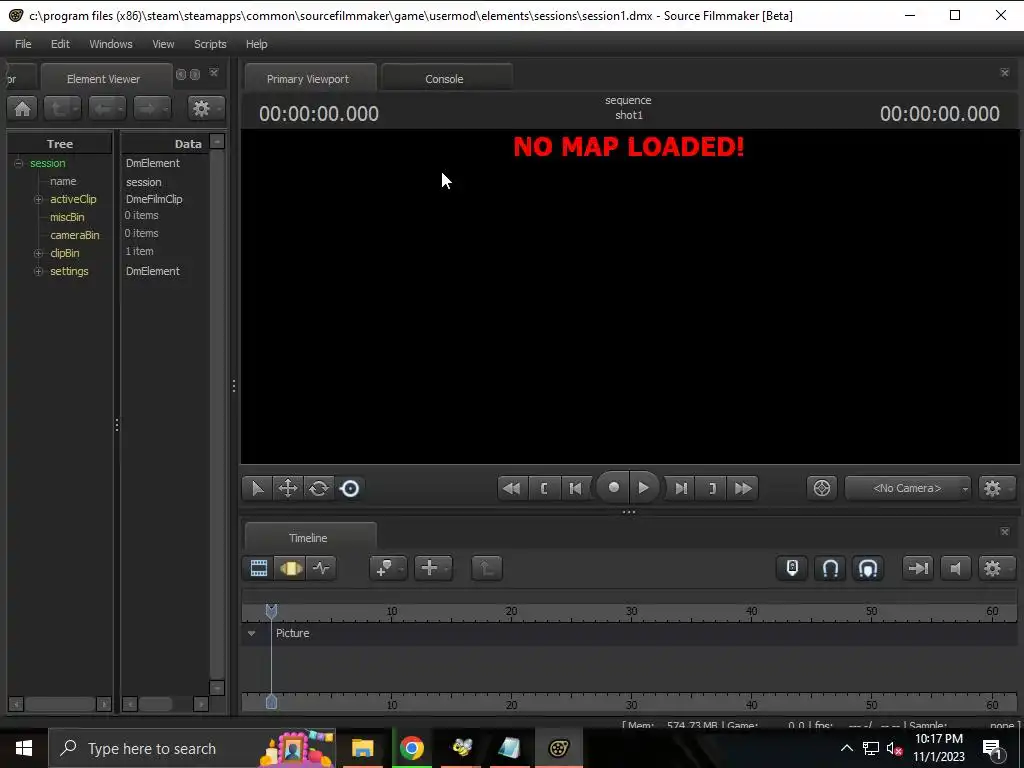Rewind playback
The height and width of the screenshot is (768, 1024).
coord(512,488)
